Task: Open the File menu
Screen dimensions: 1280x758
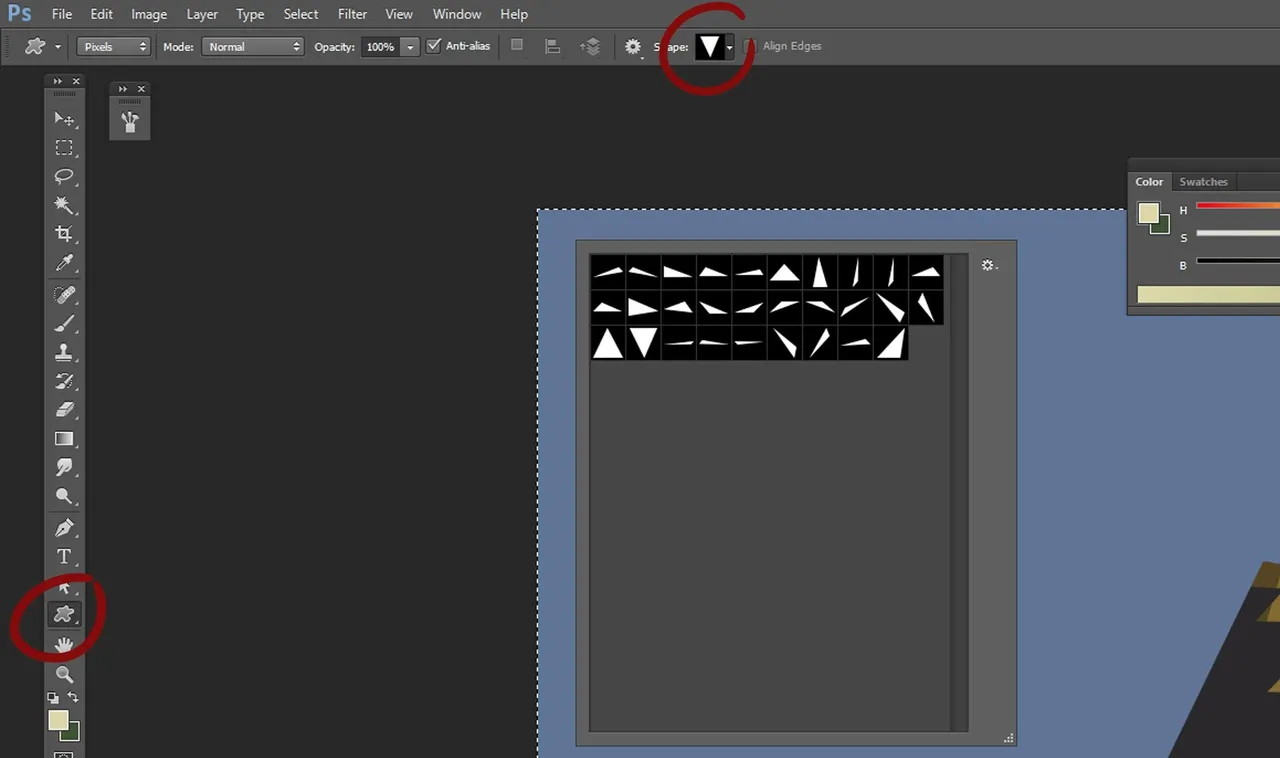Action: [x=62, y=15]
